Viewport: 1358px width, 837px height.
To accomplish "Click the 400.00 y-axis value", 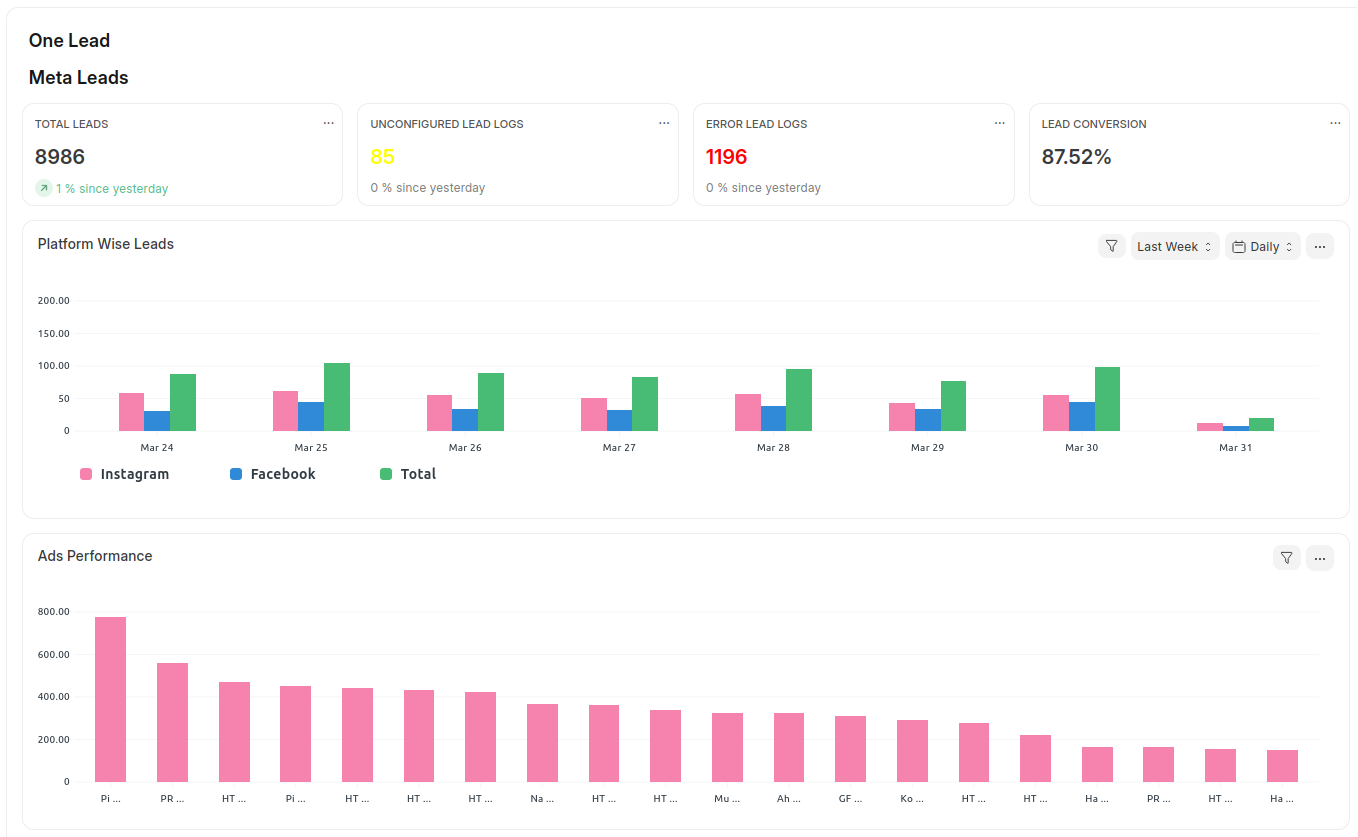I will point(54,697).
